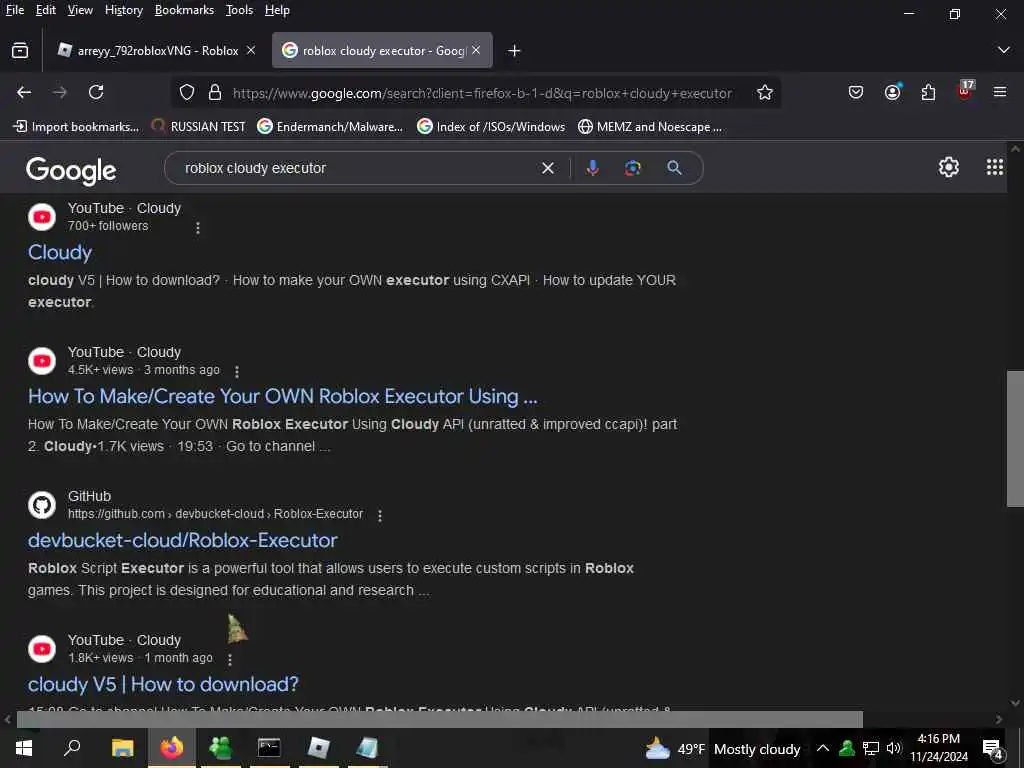
Task: Go back to the previous page
Action: 24,93
